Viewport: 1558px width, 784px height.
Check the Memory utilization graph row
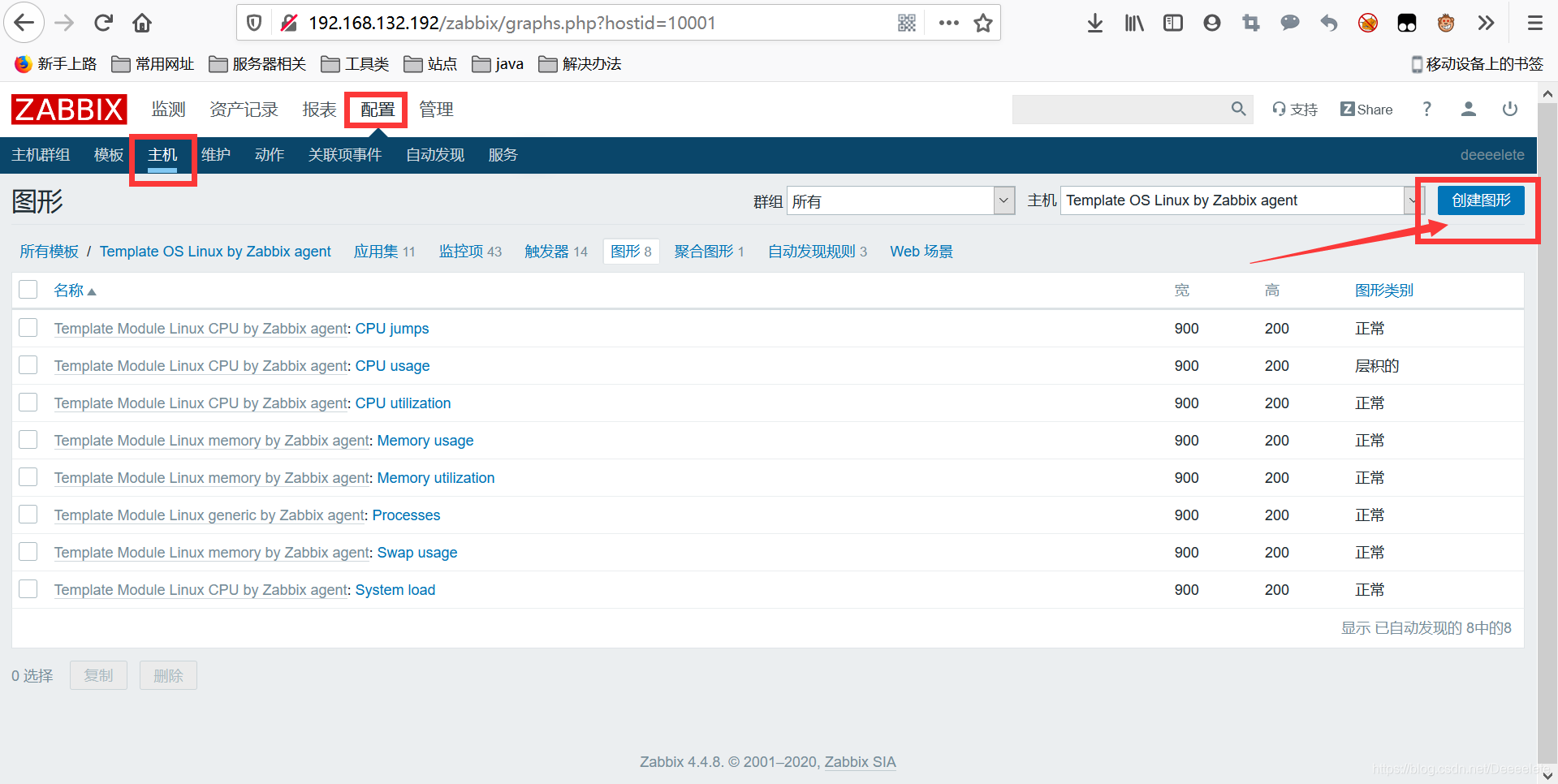(x=28, y=476)
